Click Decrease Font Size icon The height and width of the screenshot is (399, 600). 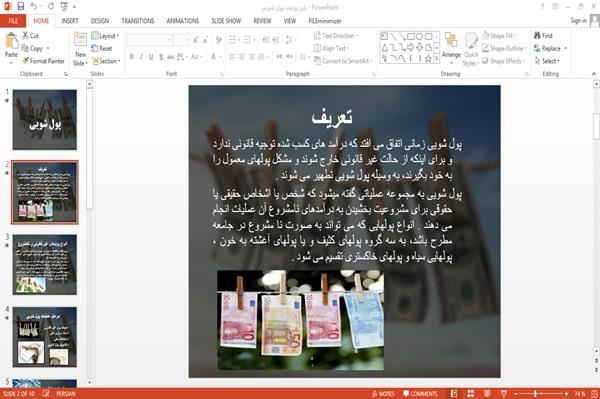(206, 40)
